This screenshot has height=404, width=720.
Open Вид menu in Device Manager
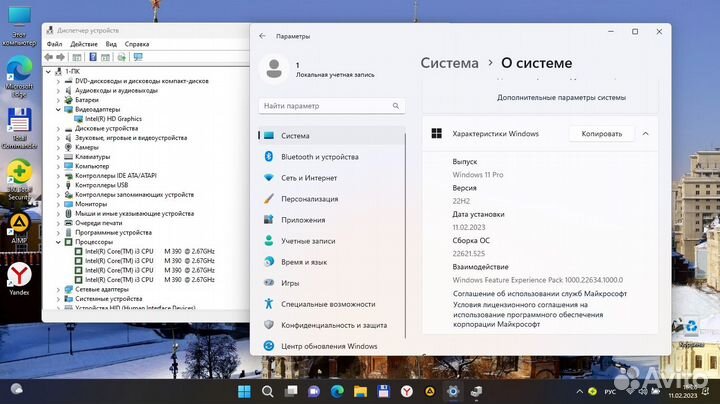(x=111, y=44)
